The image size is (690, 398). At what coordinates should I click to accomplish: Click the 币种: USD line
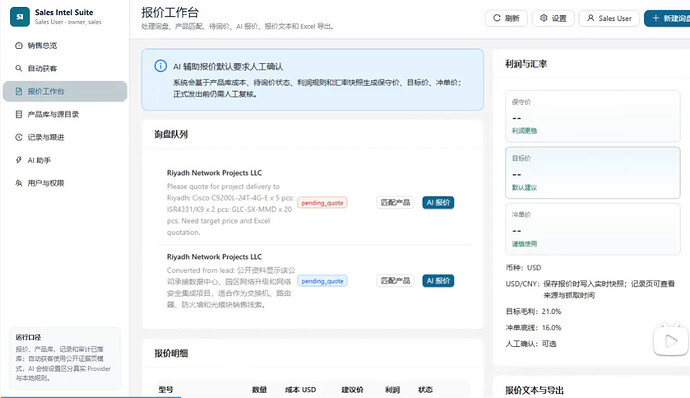(523, 268)
